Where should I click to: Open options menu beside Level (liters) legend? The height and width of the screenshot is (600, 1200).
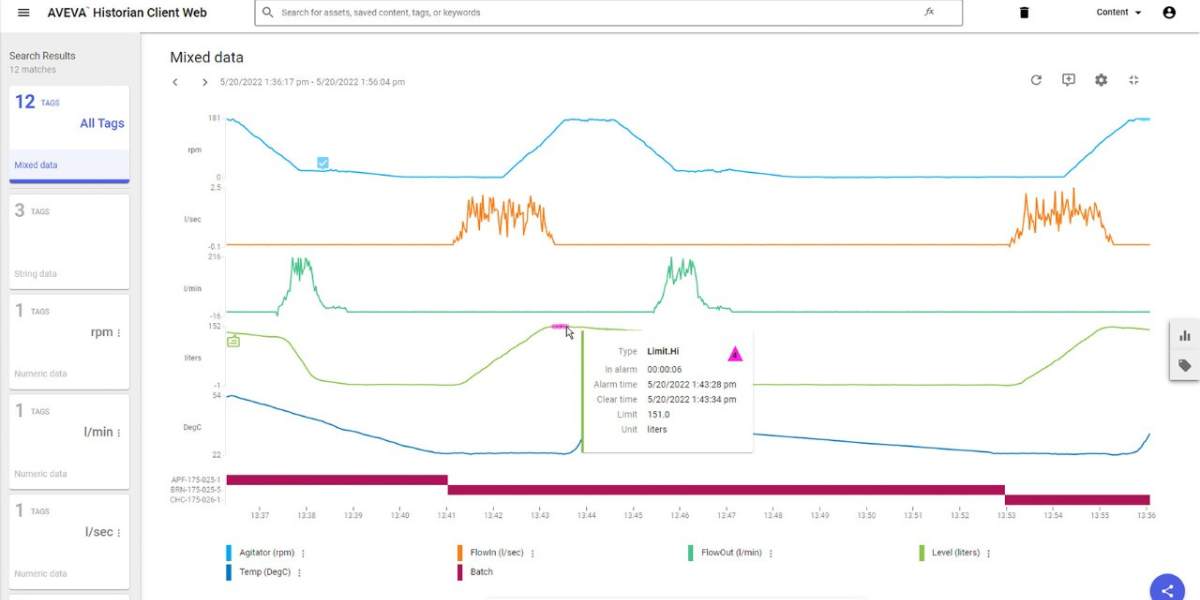point(990,553)
